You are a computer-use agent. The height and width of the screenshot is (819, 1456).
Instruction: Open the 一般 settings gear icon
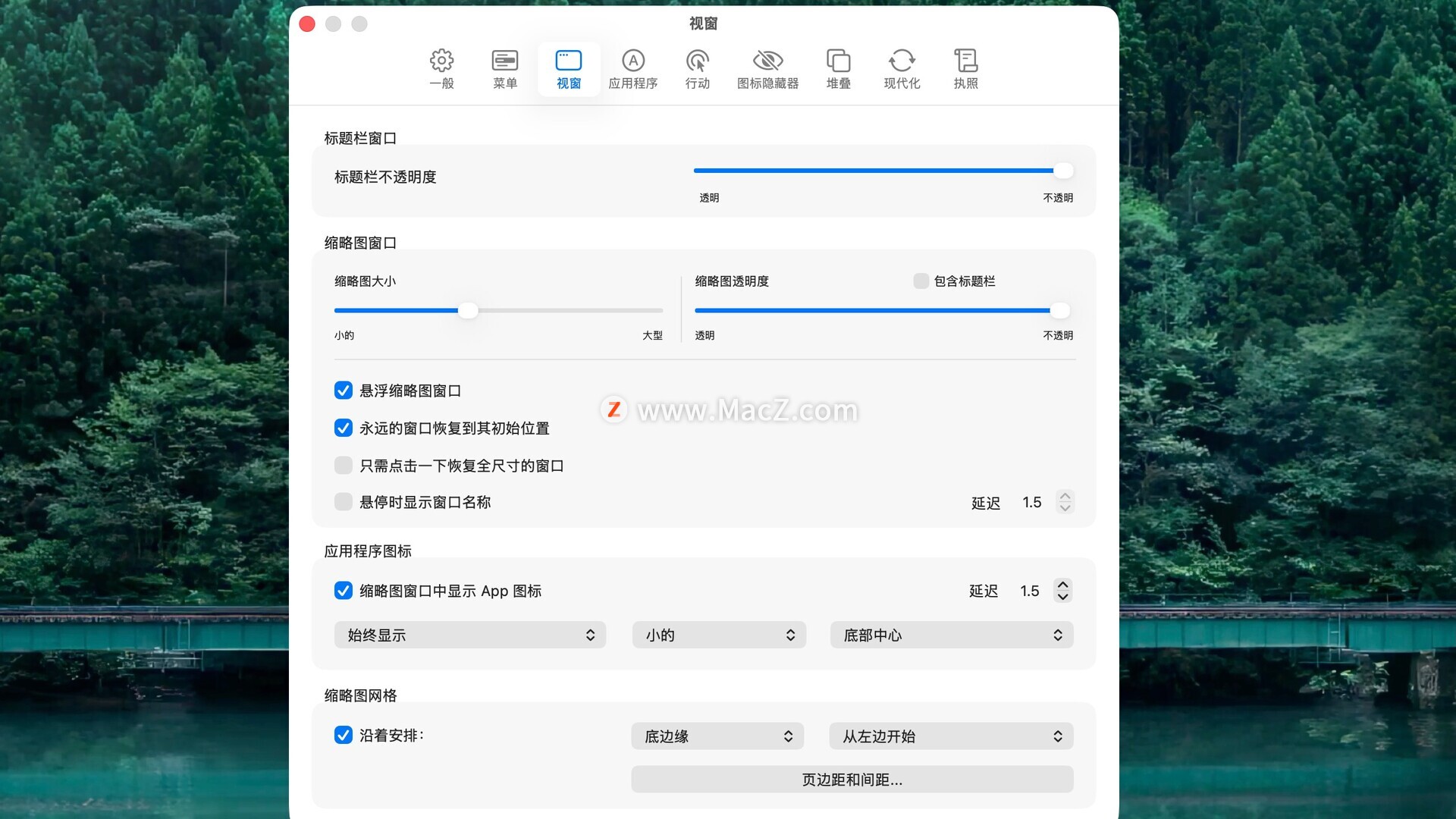[x=441, y=60]
